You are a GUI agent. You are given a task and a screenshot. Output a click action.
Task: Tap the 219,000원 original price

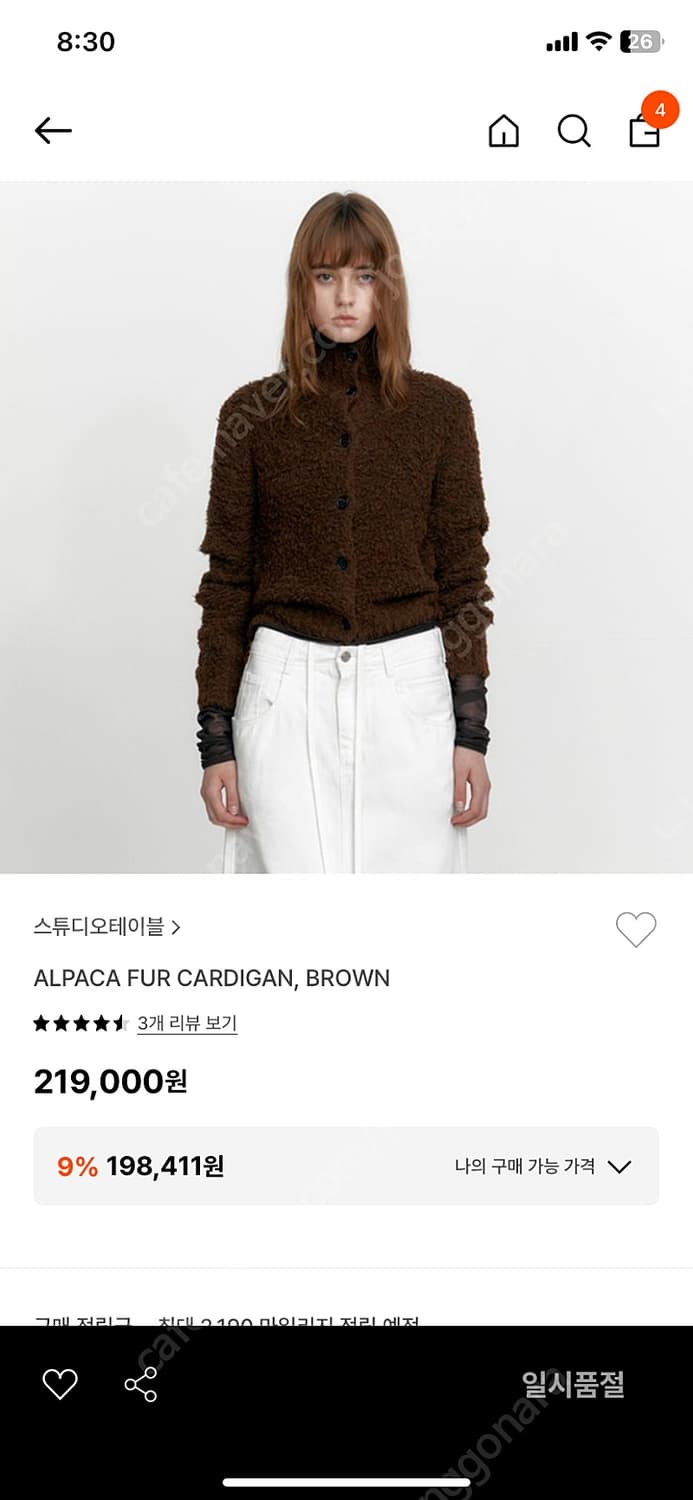[x=110, y=1082]
